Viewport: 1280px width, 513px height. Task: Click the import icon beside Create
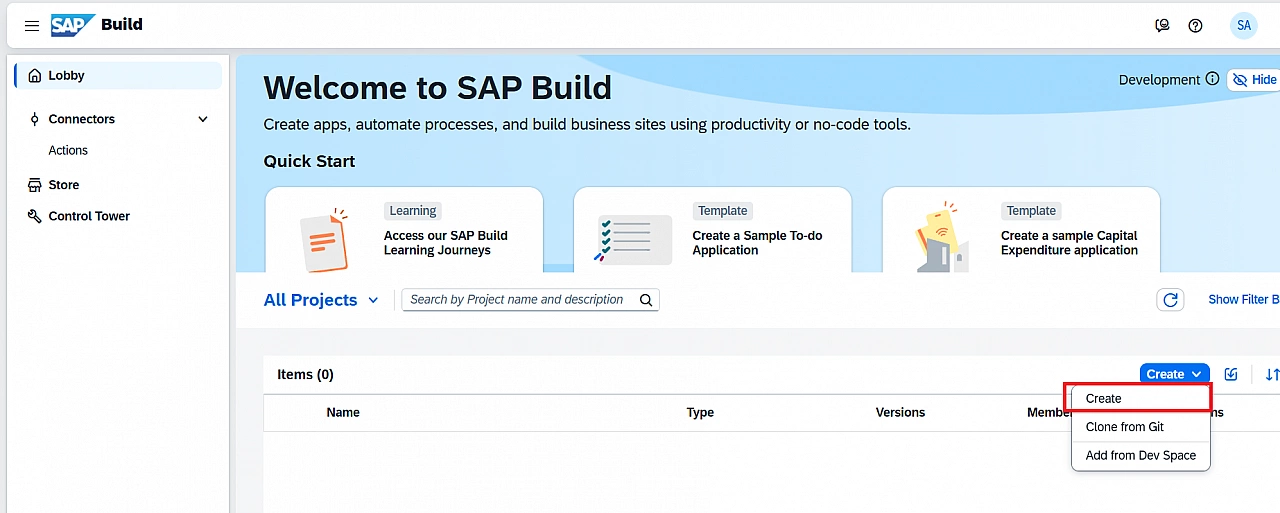tap(1231, 374)
